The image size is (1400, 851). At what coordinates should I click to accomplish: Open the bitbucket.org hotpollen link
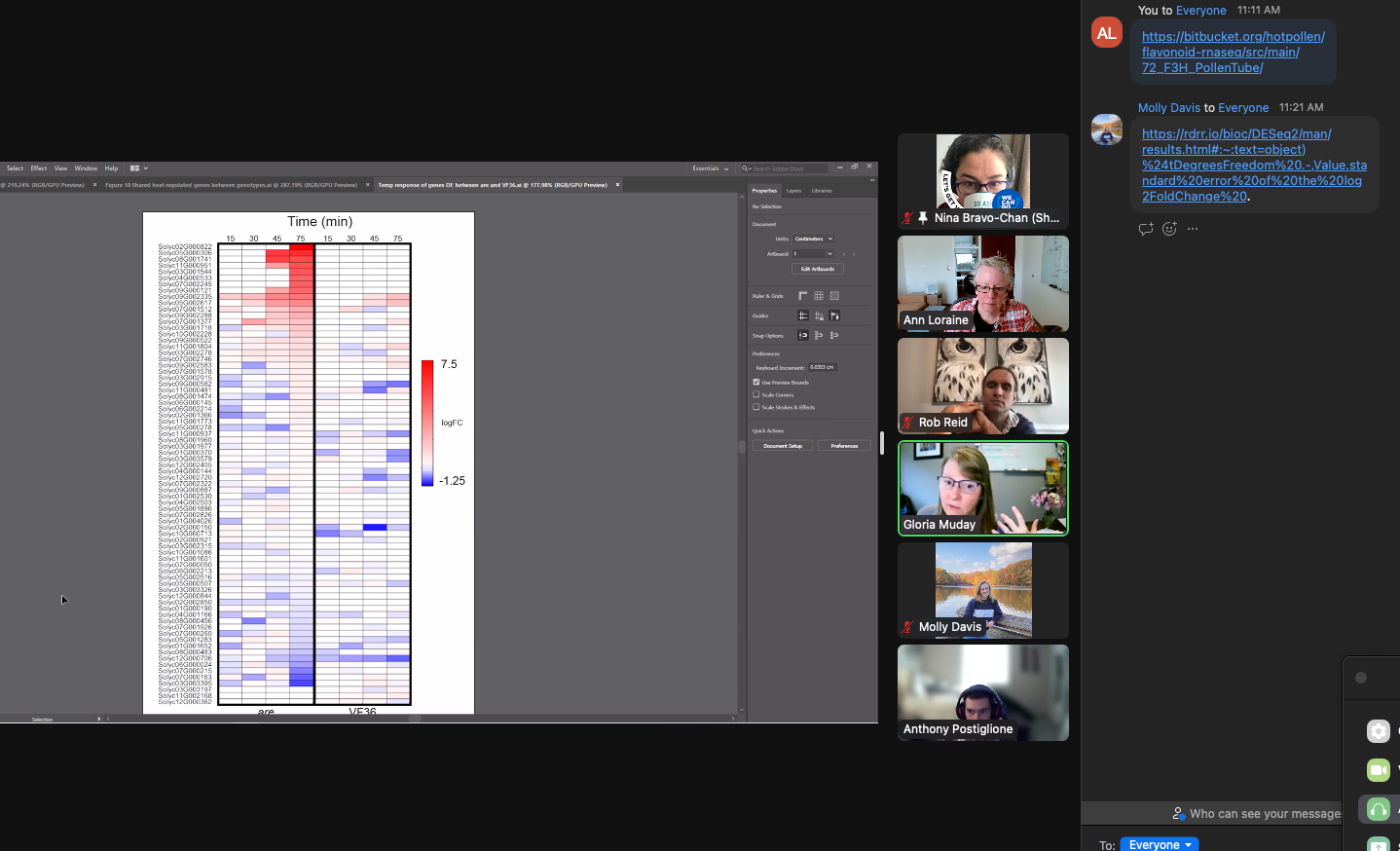point(1233,53)
